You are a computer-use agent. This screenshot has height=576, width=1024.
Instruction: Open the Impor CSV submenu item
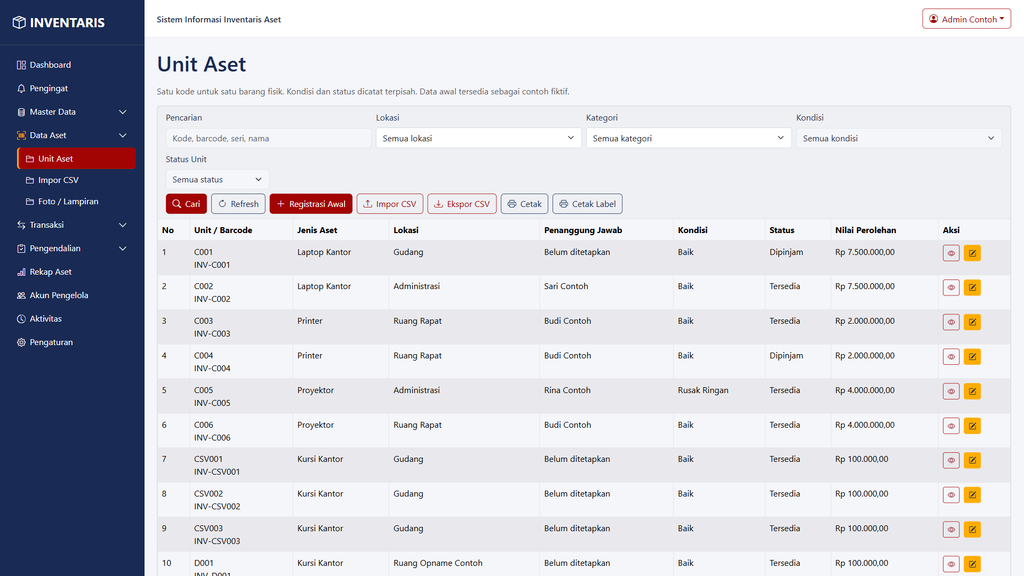coord(76,180)
